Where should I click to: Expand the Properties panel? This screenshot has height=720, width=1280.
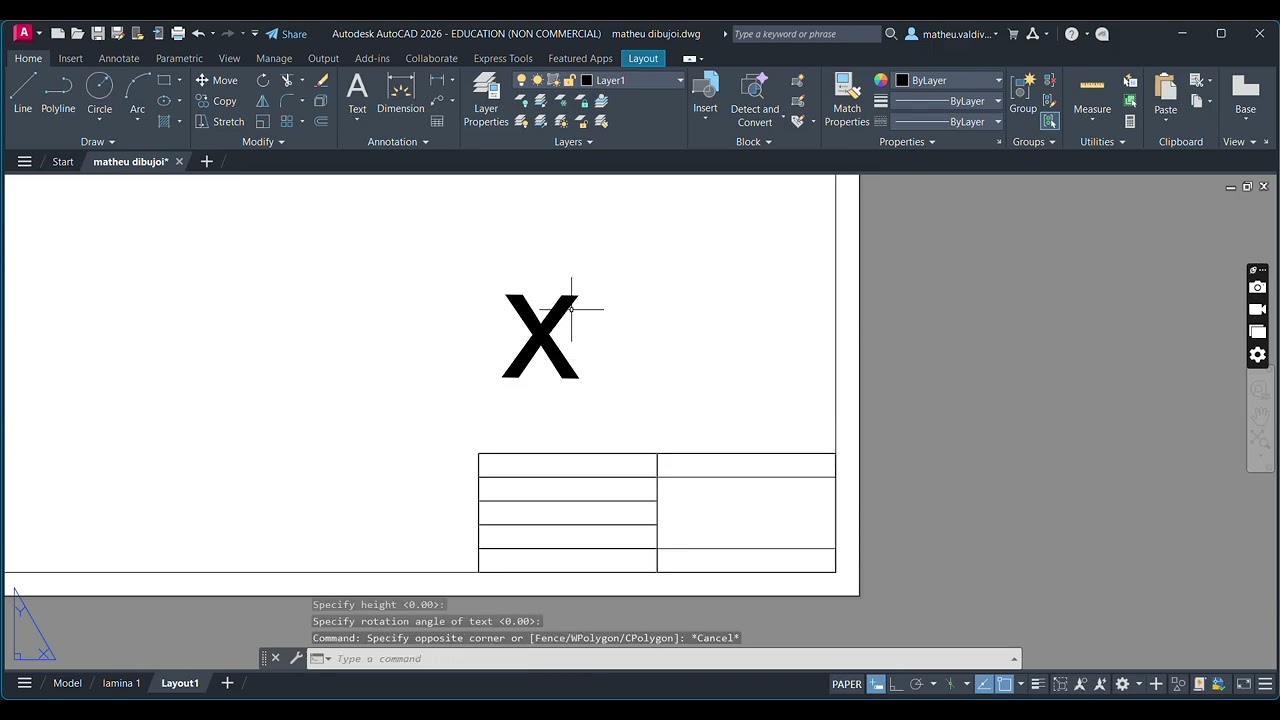coord(907,142)
